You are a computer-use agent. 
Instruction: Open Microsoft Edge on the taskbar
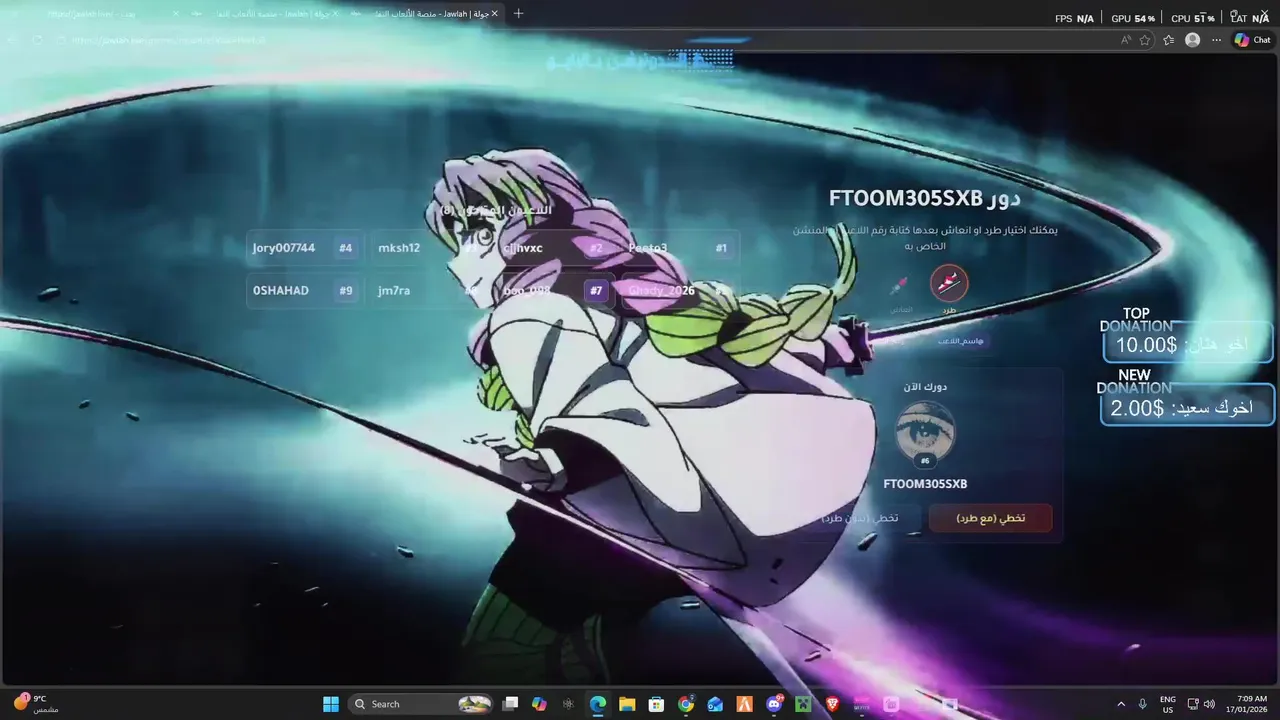tap(598, 704)
